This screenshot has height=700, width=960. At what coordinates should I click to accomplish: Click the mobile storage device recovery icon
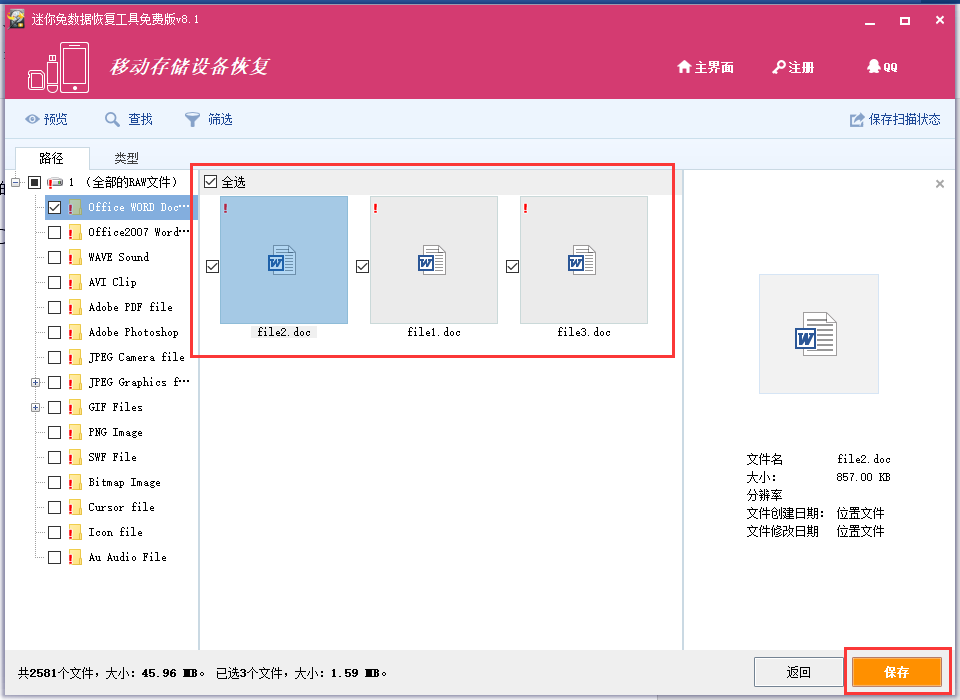coord(59,68)
